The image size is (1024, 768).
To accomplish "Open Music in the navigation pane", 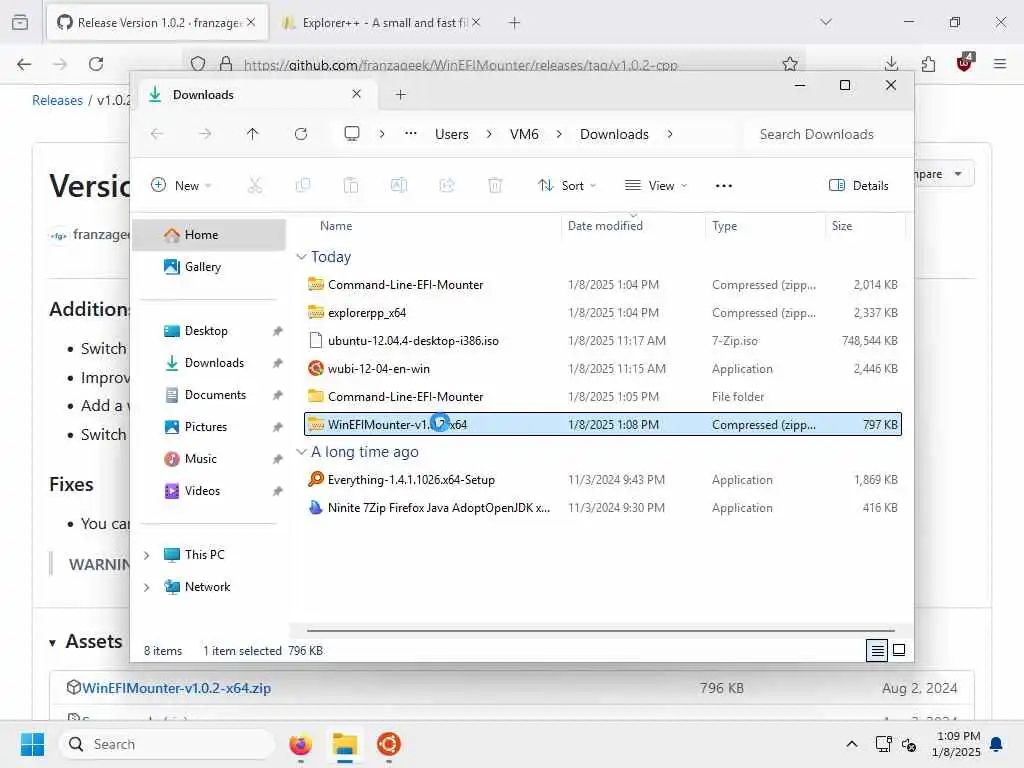I will 209,459.
